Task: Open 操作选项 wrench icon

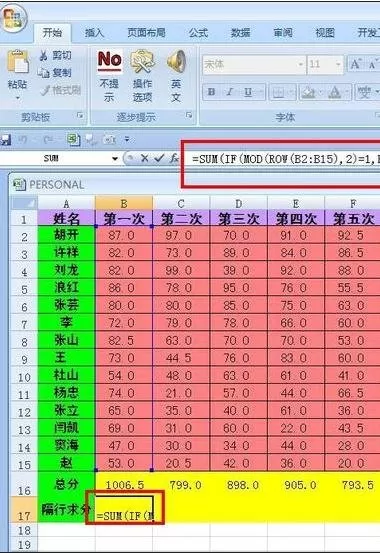Action: [142, 61]
